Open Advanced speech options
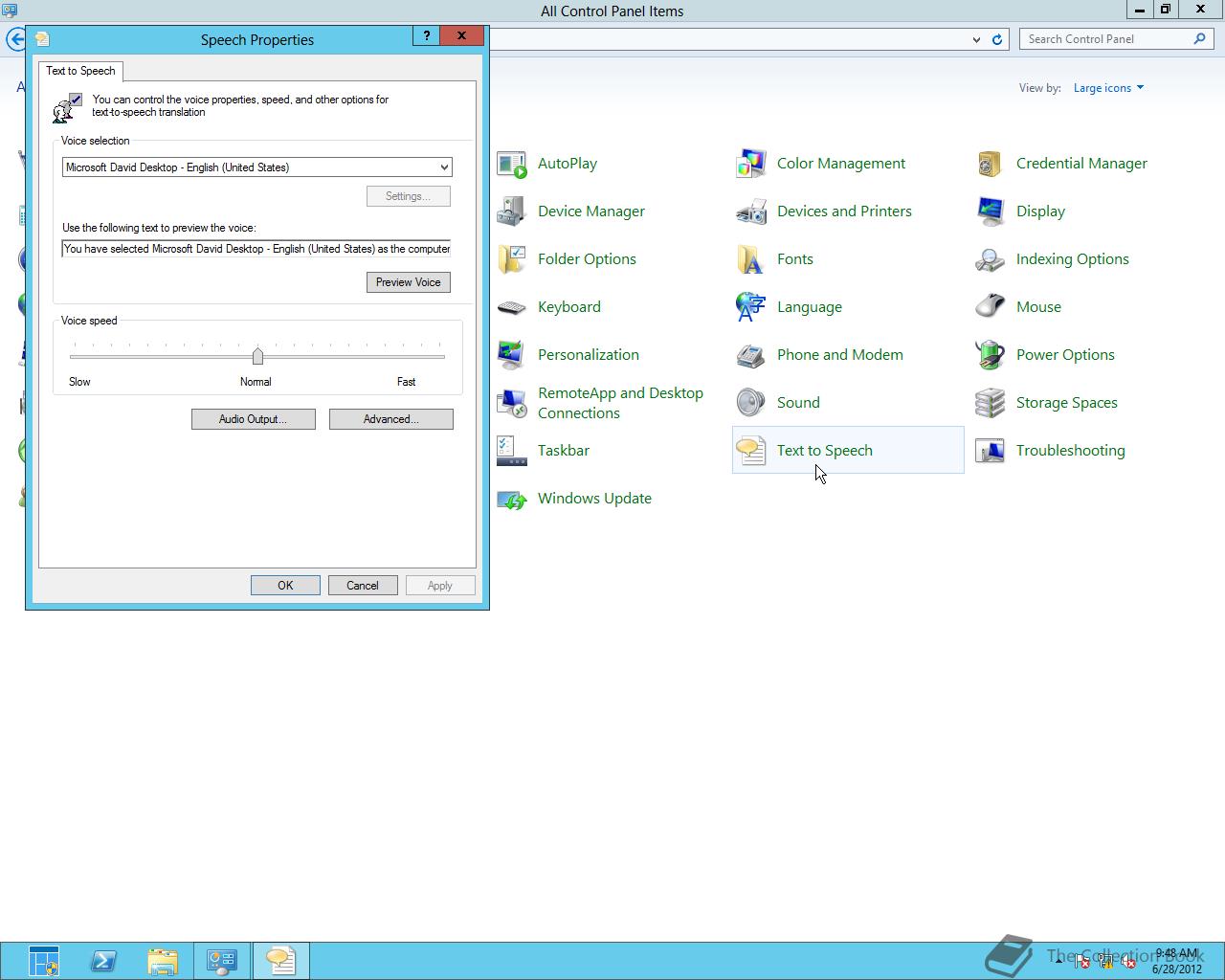Image resolution: width=1225 pixels, height=980 pixels. click(391, 419)
